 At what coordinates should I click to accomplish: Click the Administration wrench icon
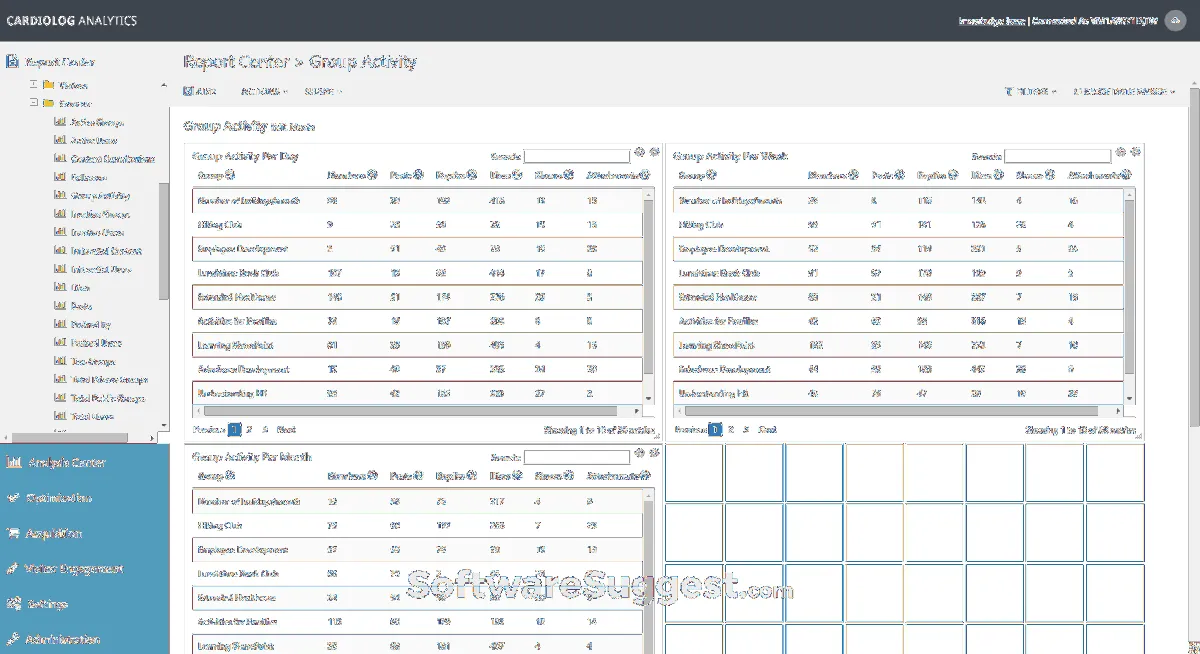(13, 639)
